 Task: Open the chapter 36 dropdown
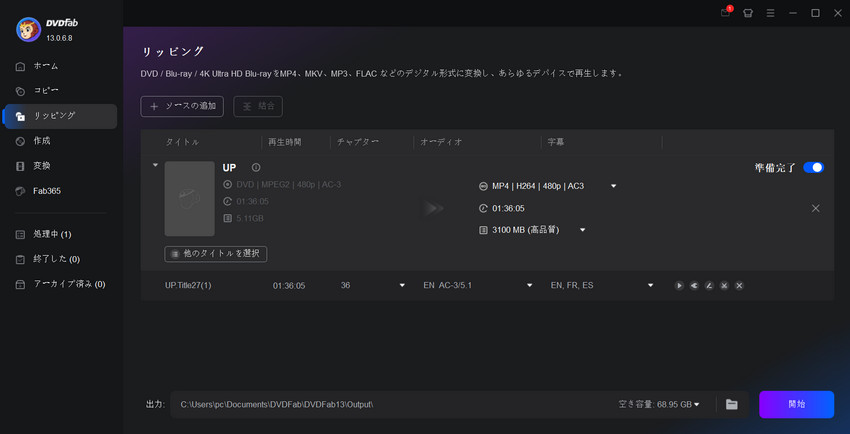pyautogui.click(x=402, y=285)
